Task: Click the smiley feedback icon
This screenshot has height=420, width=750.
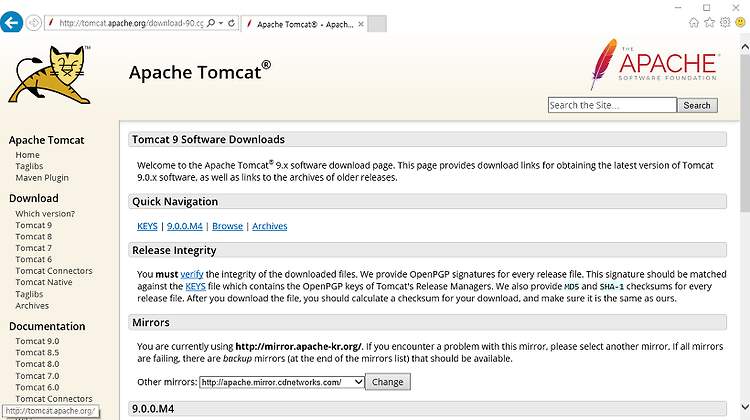Action: tap(740, 22)
